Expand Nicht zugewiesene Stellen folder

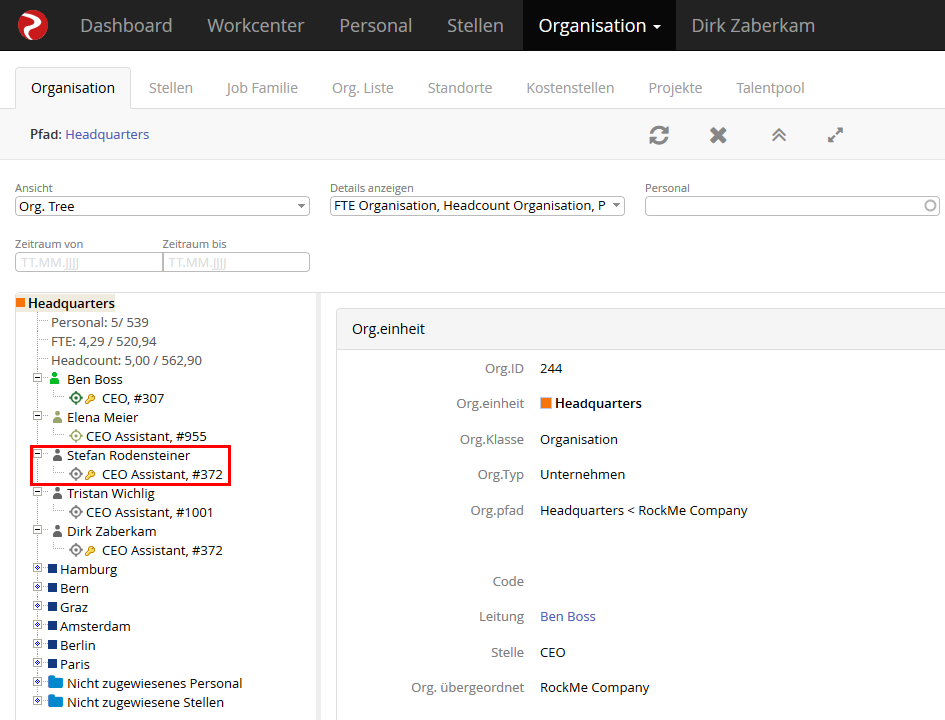[37, 701]
